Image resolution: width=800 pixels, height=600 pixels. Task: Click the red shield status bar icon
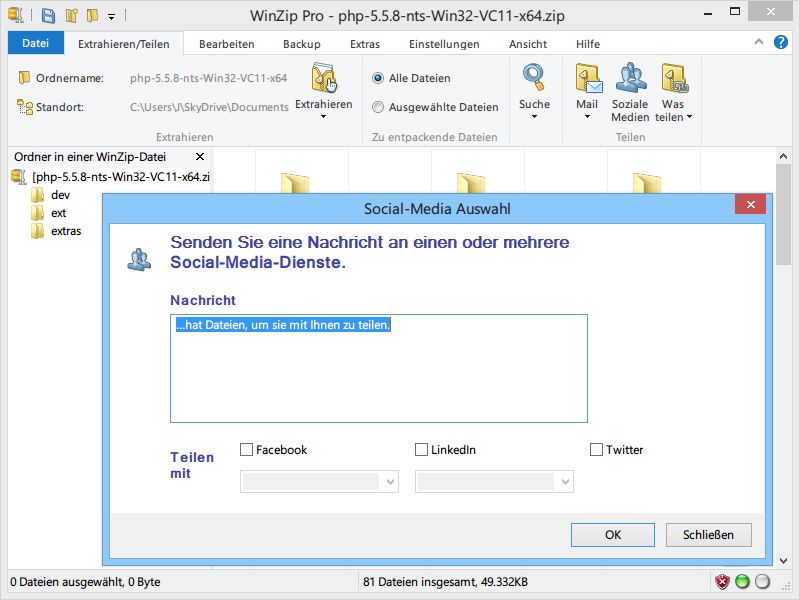point(722,581)
